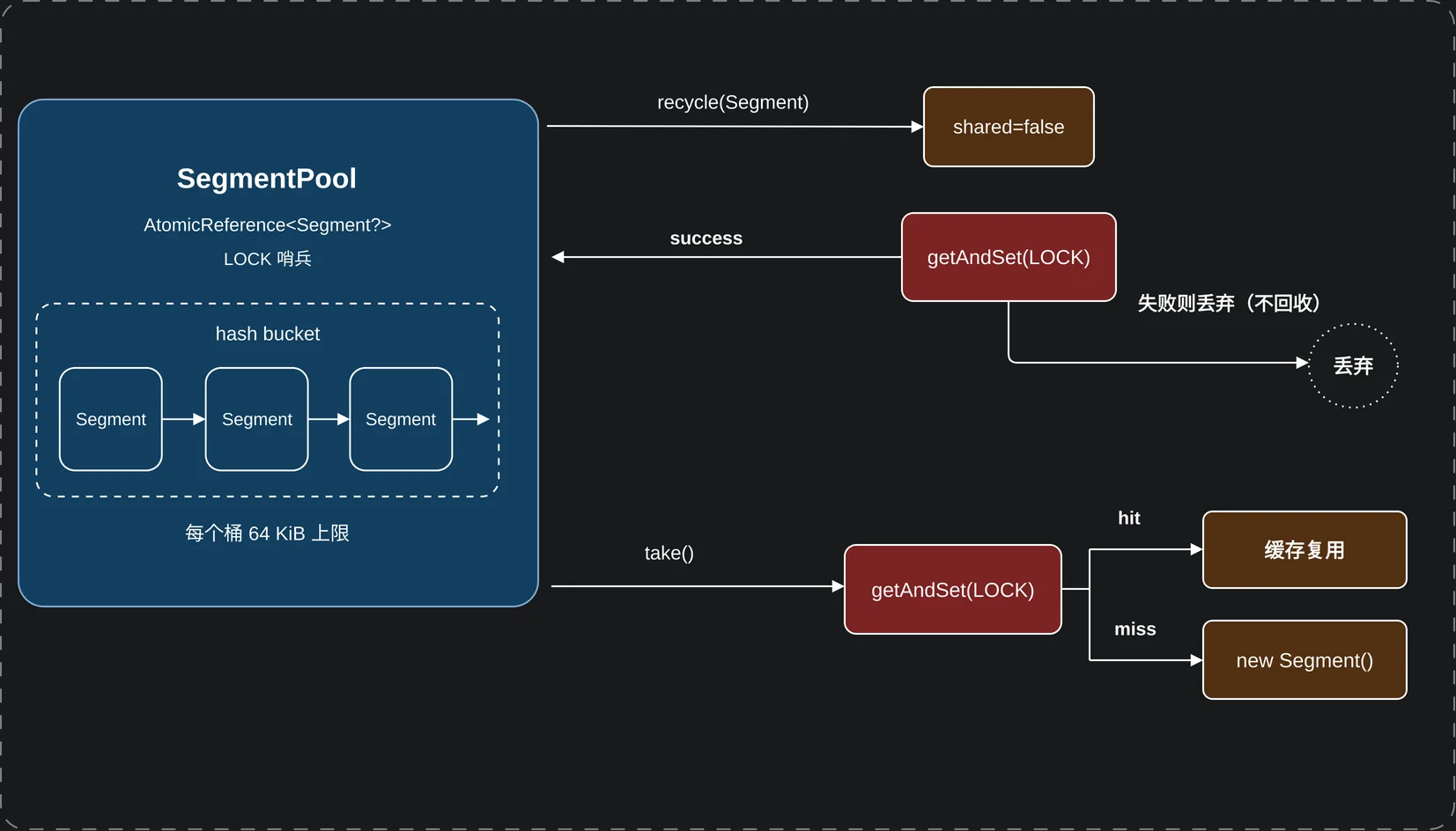Image resolution: width=1456 pixels, height=831 pixels.
Task: Click the dotted 丢弃 circle
Action: click(x=1354, y=365)
